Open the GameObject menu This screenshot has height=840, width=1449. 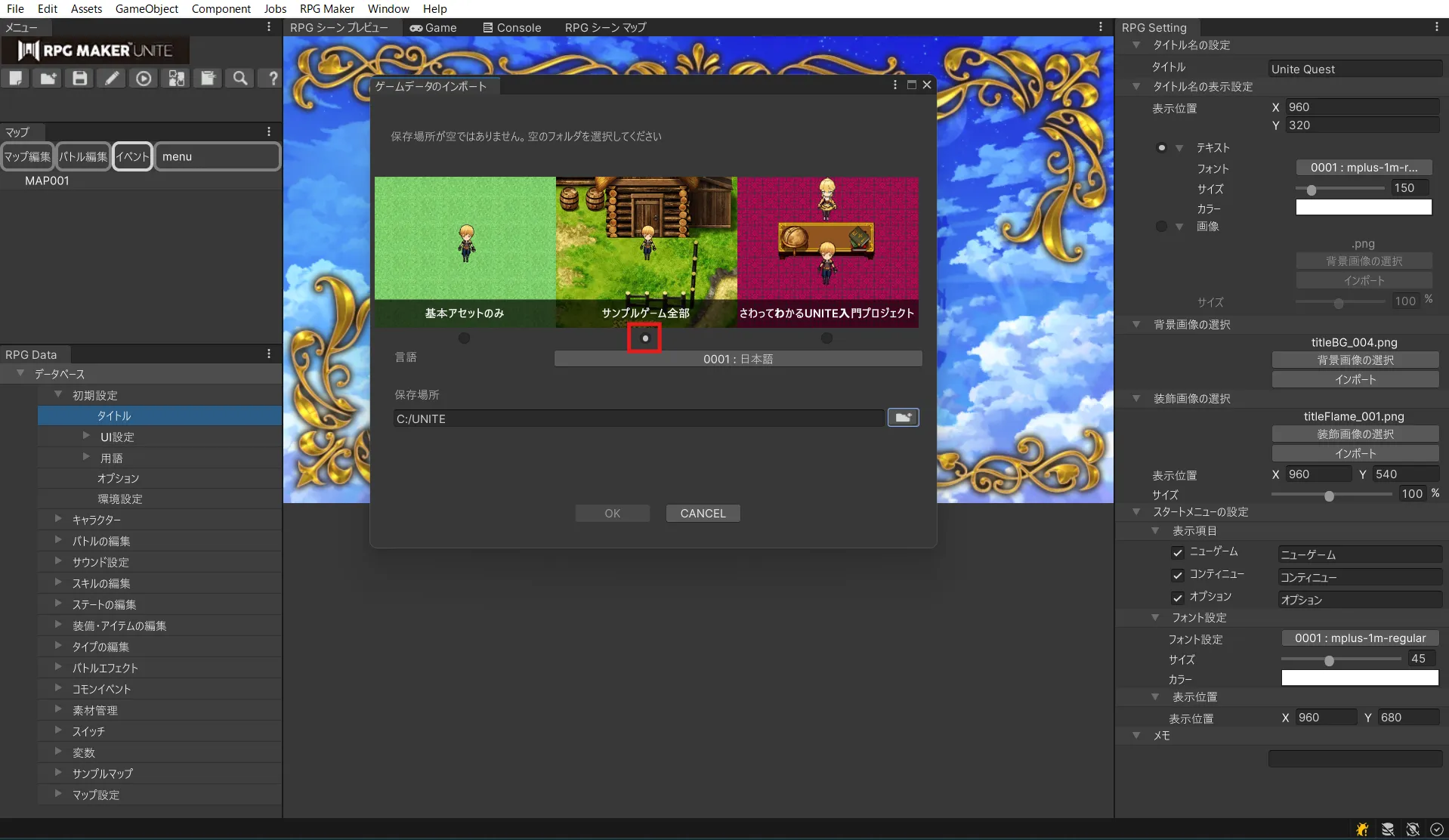click(x=147, y=9)
